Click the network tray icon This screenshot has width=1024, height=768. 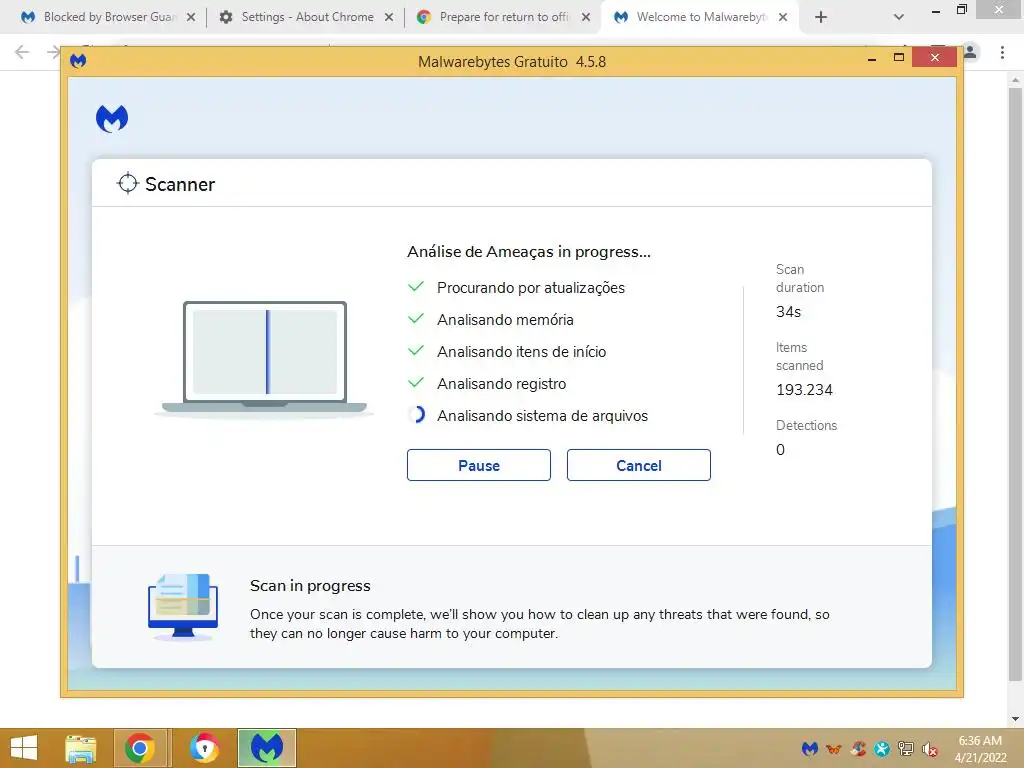906,748
